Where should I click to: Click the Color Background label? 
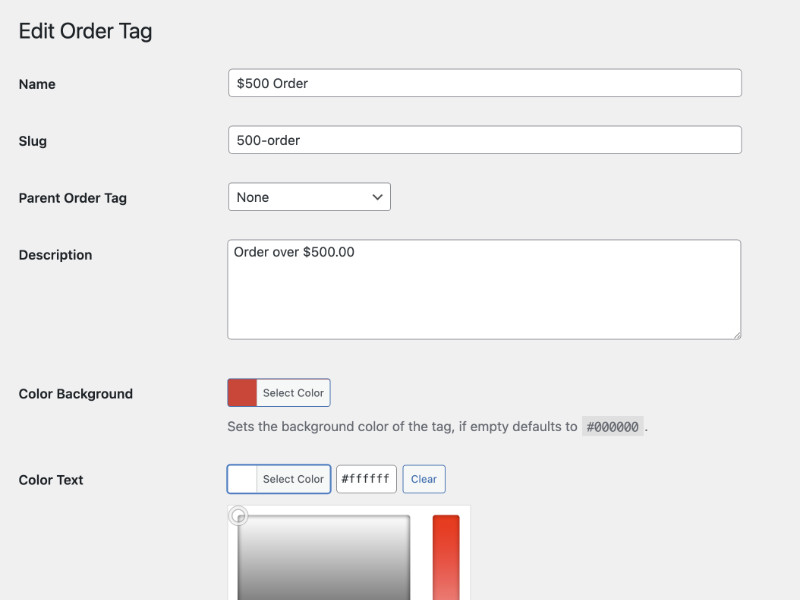click(76, 394)
